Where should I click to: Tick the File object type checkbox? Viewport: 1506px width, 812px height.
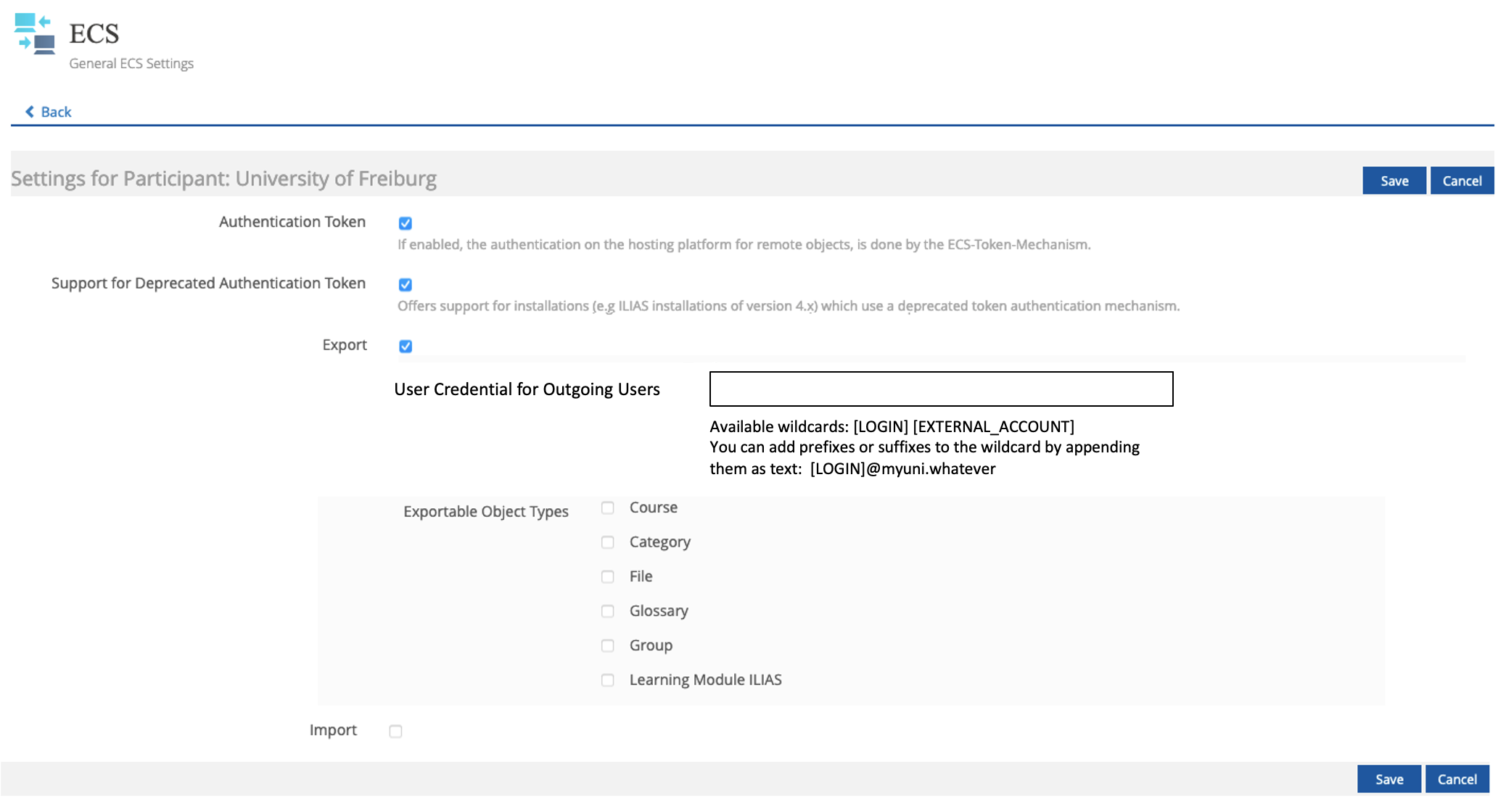pos(608,577)
